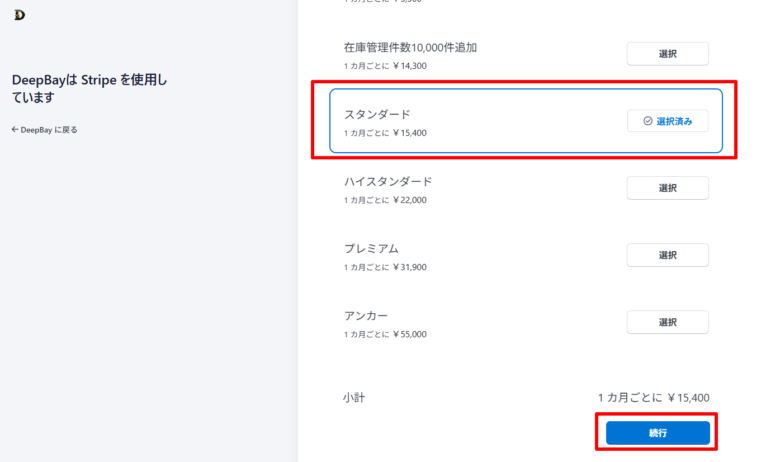Click the DeepBayは Stripe を使用しています heading
The image size is (780, 462).
point(90,89)
